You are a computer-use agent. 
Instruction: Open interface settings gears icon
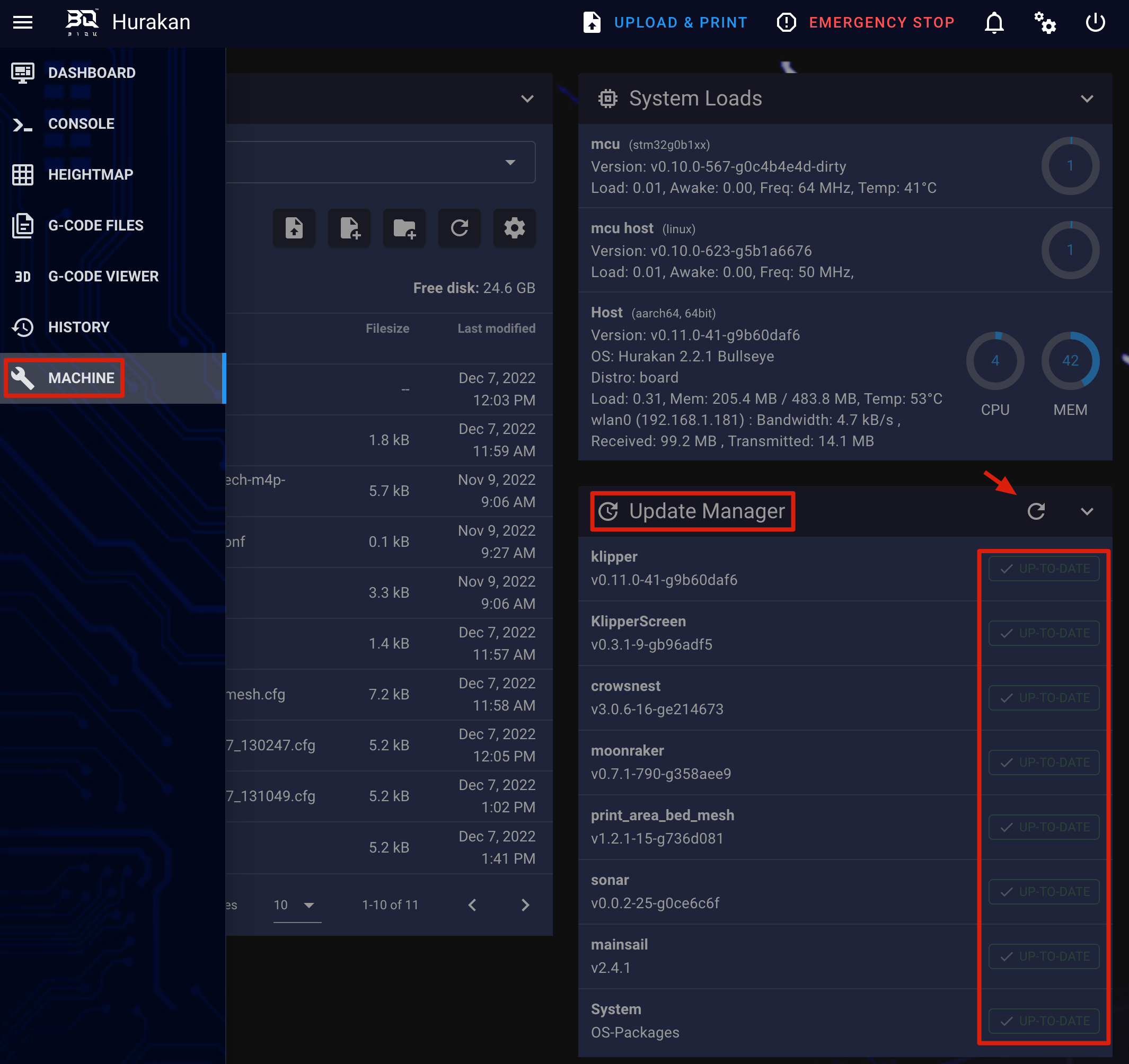1044,23
